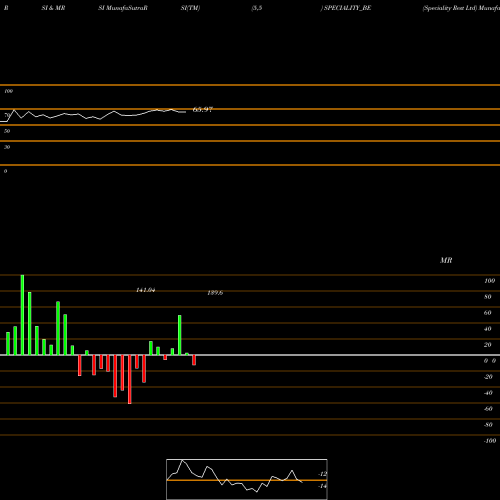Click the 189.6 value label
Image resolution: width=500 pixels, height=500 pixels.
[x=215, y=293]
